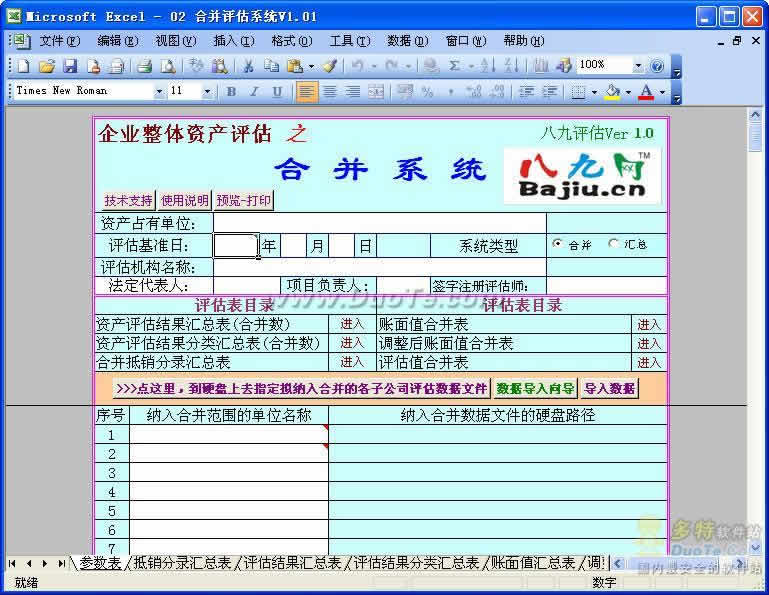Open a file with the Open folder icon

point(47,66)
